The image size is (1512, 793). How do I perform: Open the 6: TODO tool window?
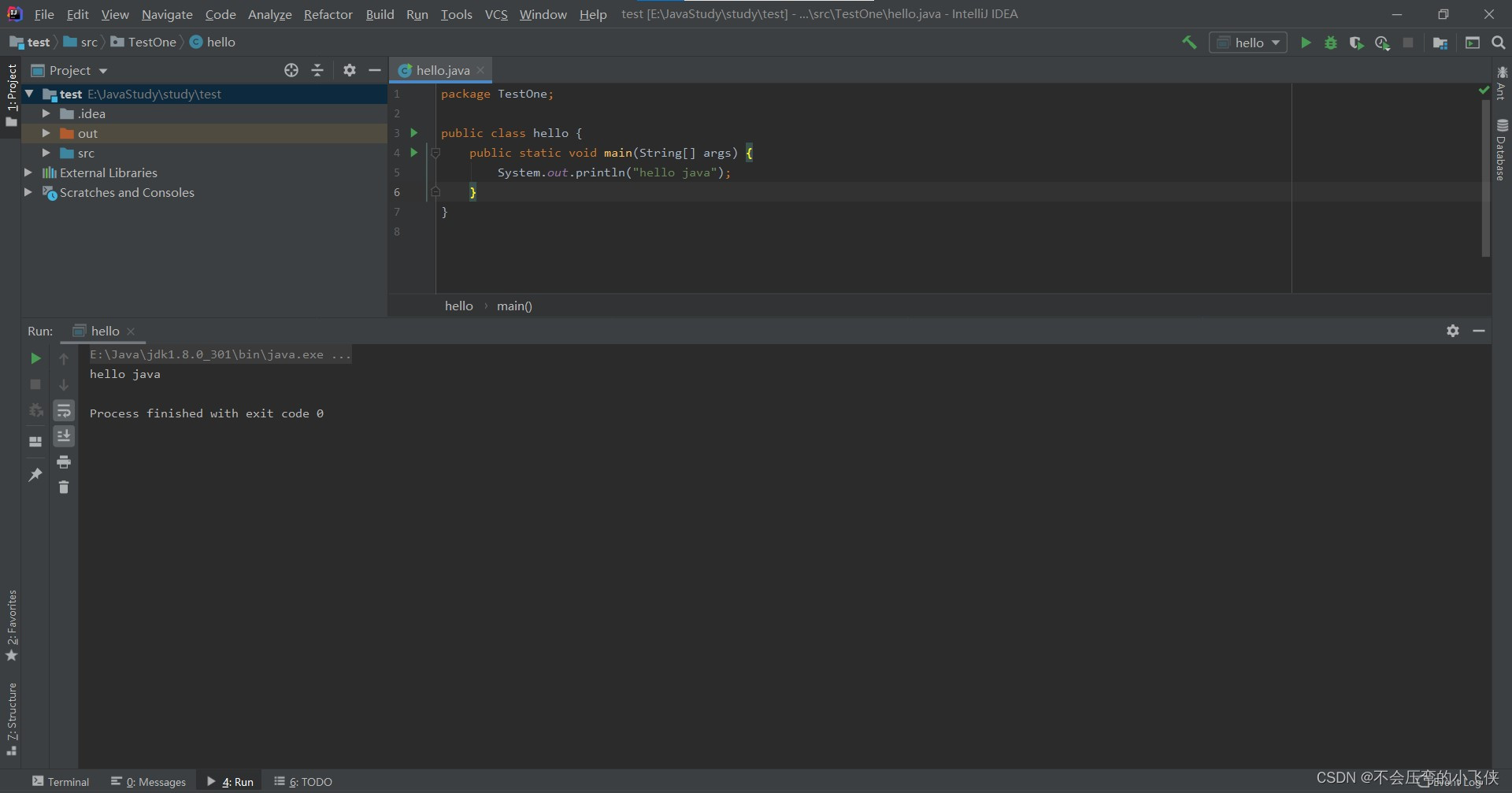tap(303, 781)
